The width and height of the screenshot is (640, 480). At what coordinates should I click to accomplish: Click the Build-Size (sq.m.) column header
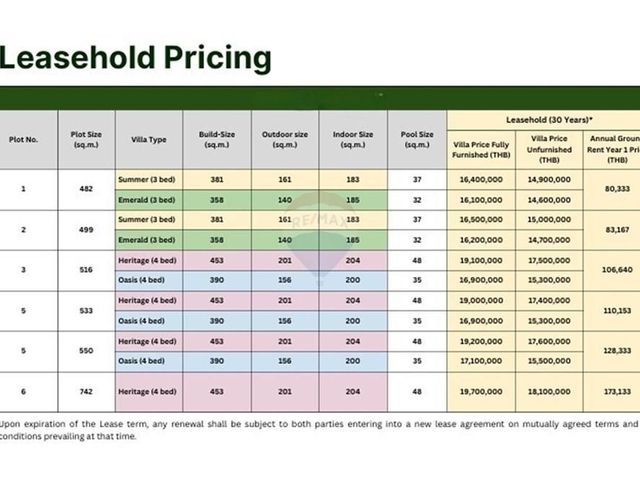tap(217, 140)
